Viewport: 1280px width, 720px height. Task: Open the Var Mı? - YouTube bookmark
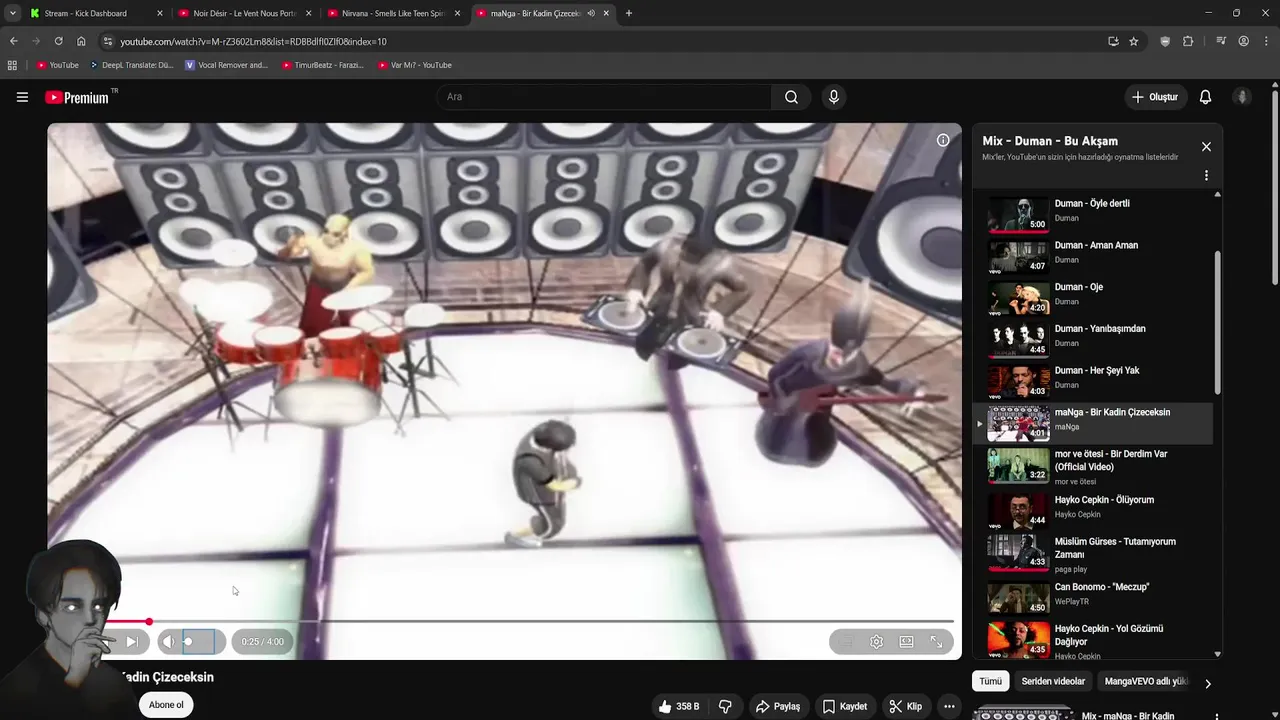tap(415, 65)
